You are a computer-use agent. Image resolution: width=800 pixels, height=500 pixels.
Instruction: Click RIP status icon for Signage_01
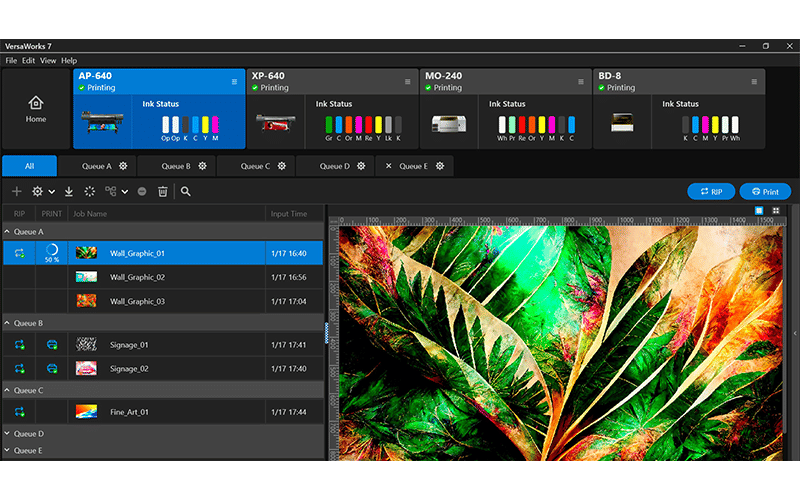coord(19,344)
